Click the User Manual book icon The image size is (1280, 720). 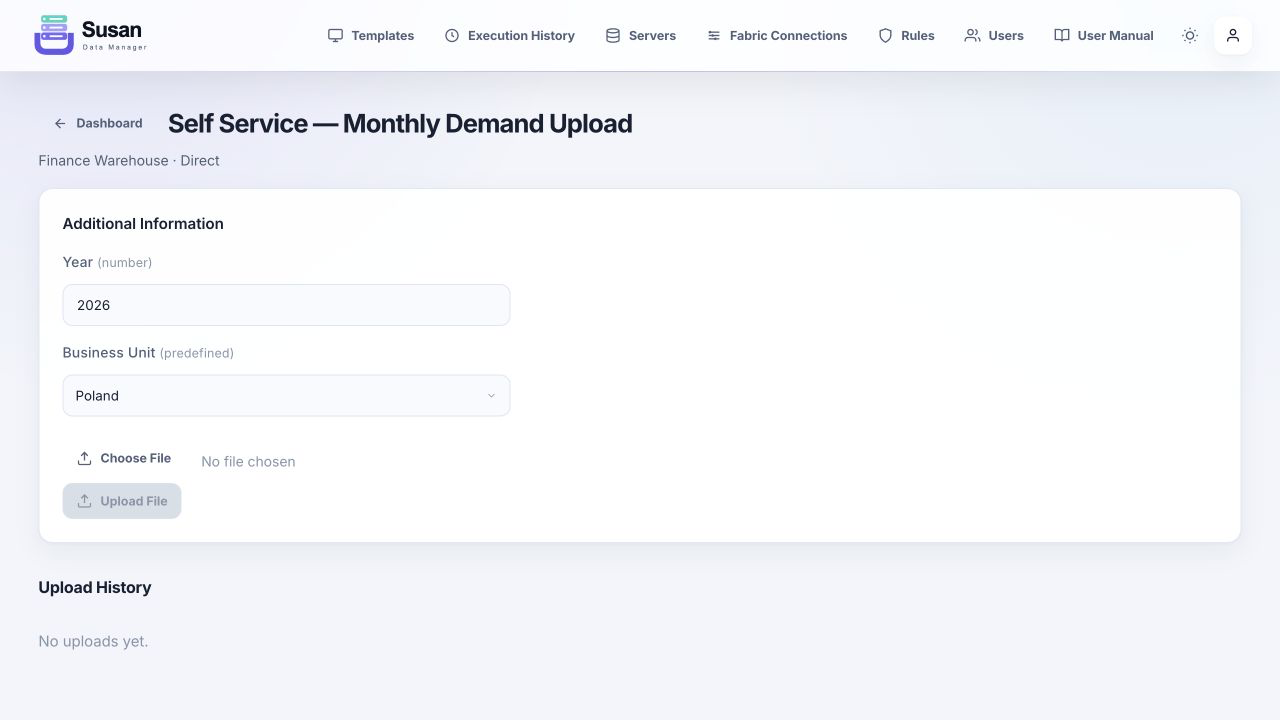pyautogui.click(x=1062, y=35)
